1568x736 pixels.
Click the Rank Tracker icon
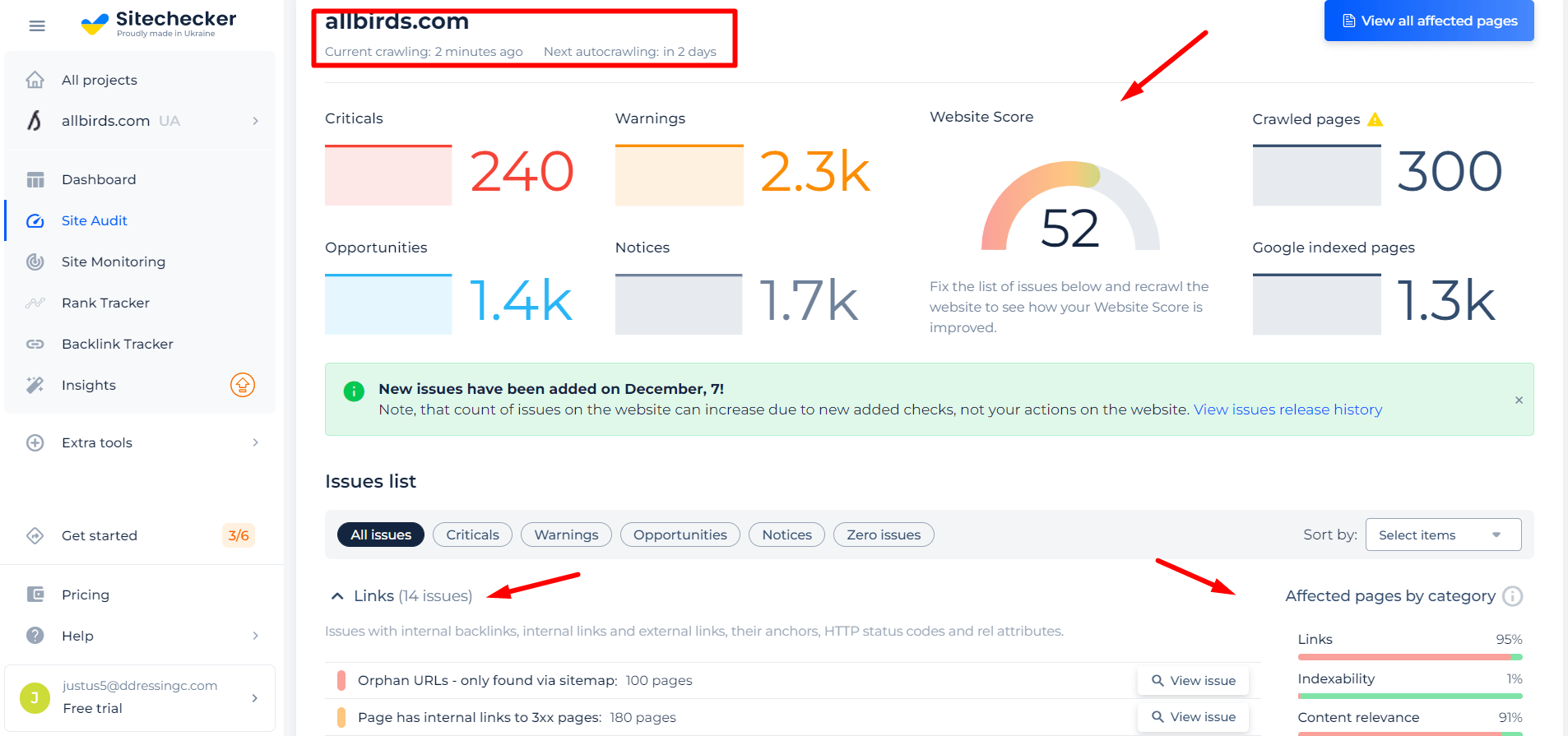[x=35, y=303]
